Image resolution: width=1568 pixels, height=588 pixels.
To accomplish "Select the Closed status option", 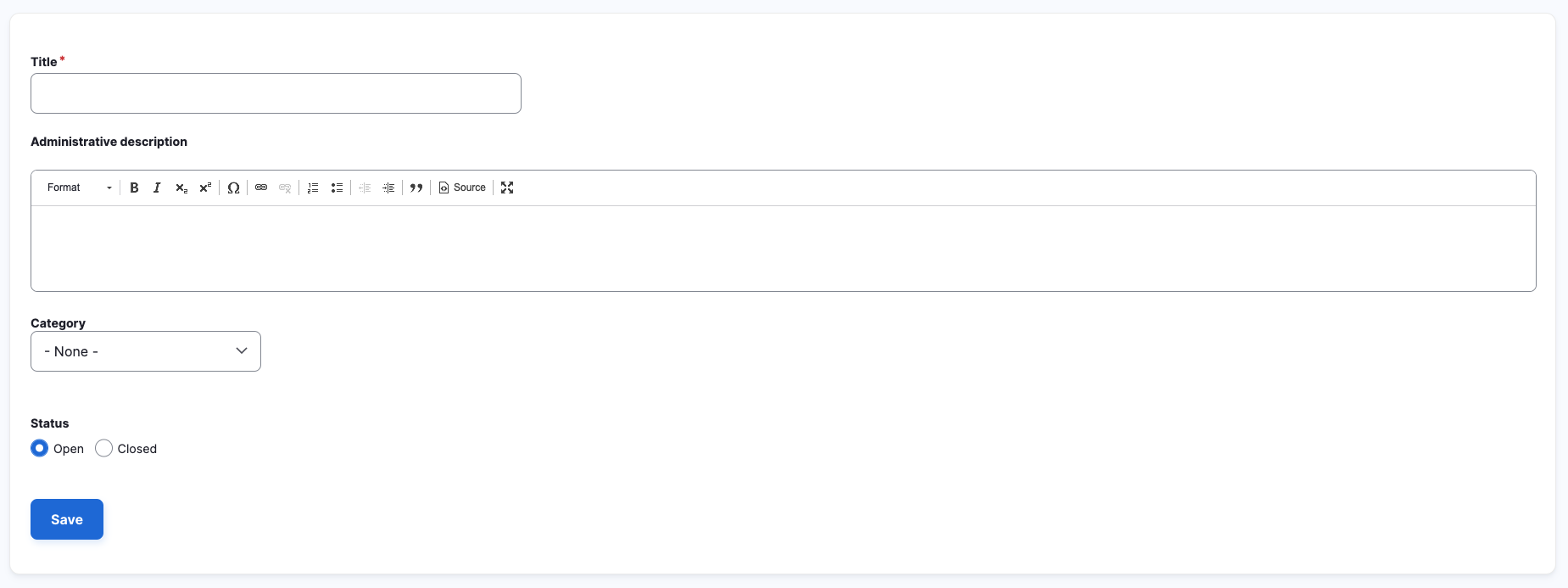I will point(103,448).
